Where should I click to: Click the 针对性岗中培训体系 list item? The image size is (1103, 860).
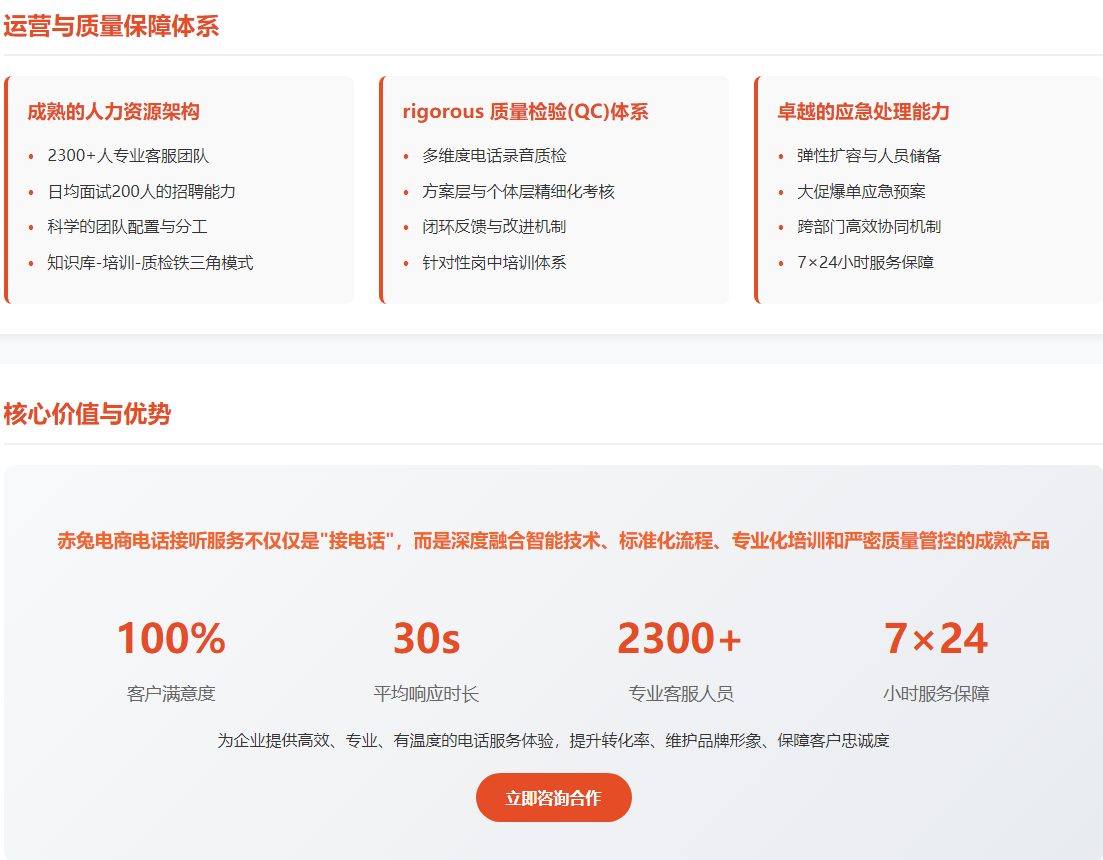coord(494,263)
